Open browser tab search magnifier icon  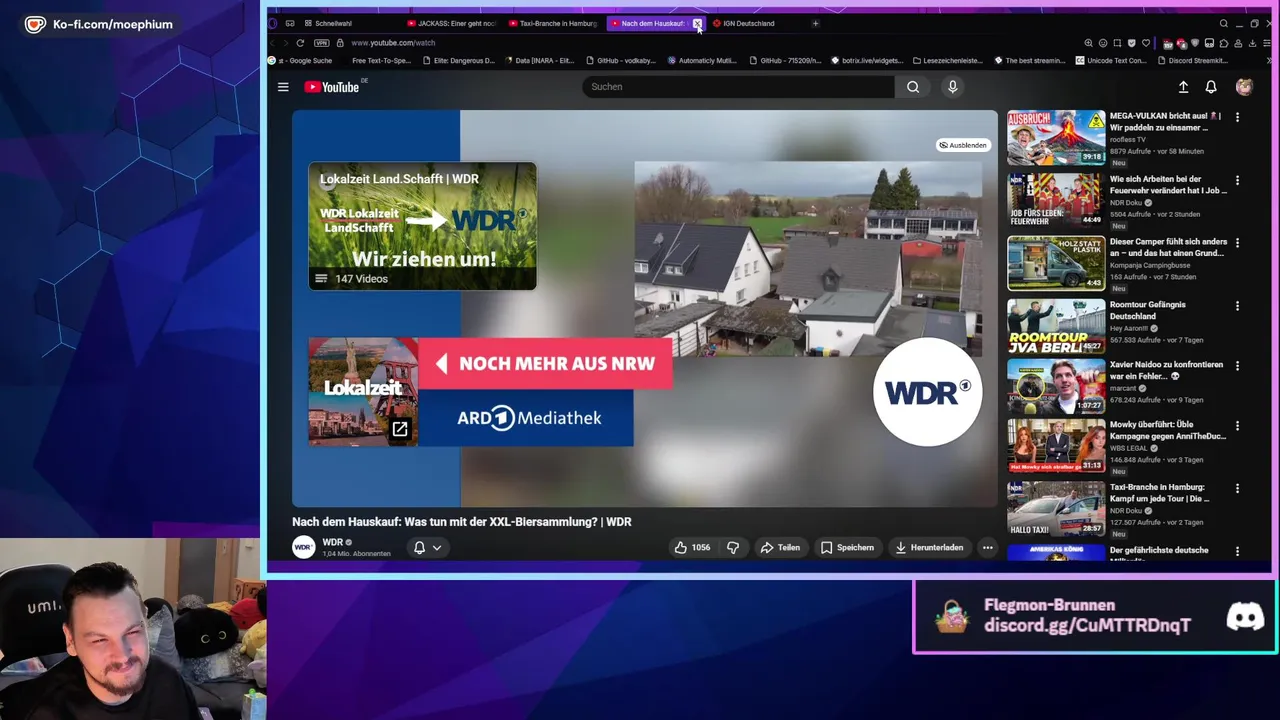click(x=1223, y=23)
